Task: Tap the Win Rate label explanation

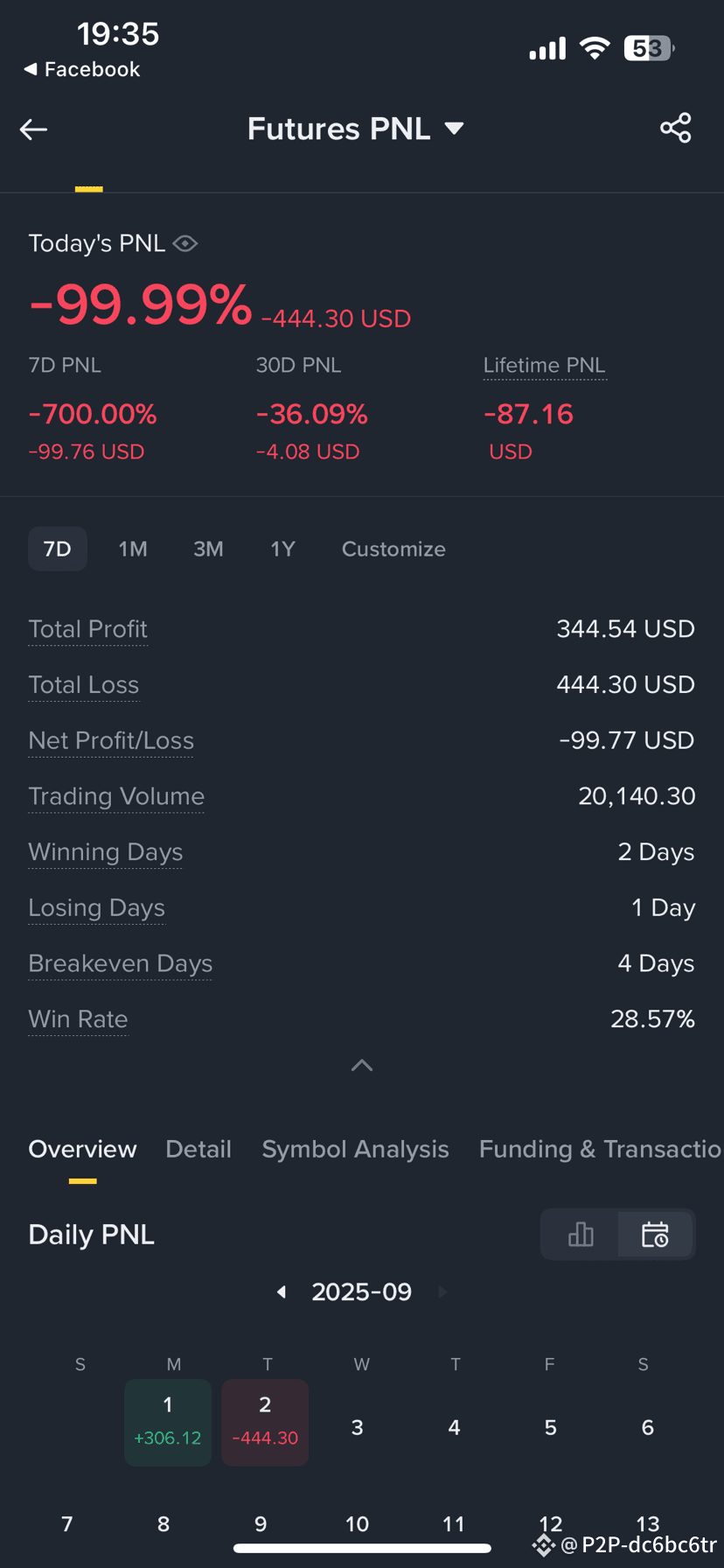Action: (x=78, y=1019)
